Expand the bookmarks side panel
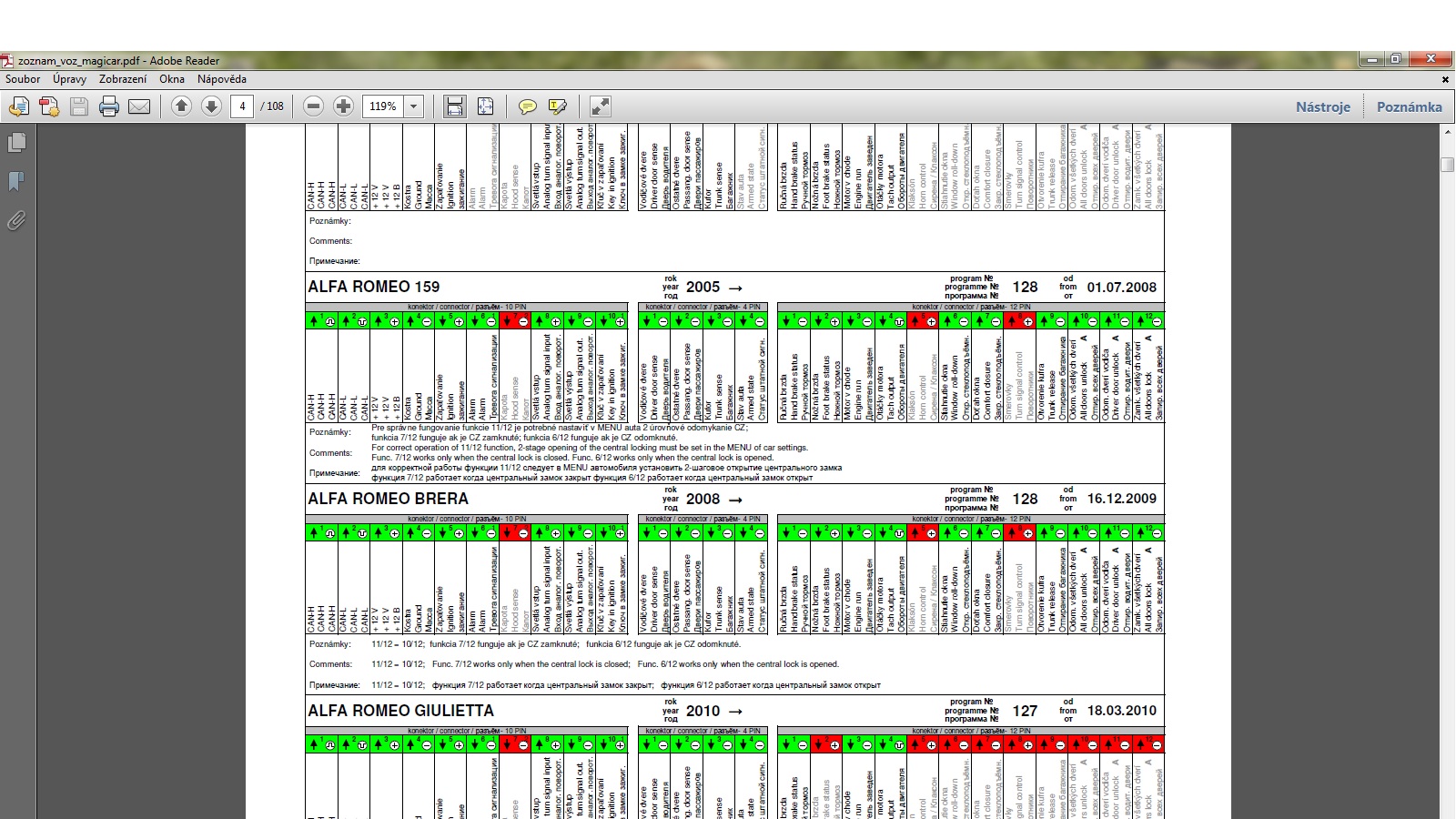The image size is (1456, 819). (x=16, y=182)
